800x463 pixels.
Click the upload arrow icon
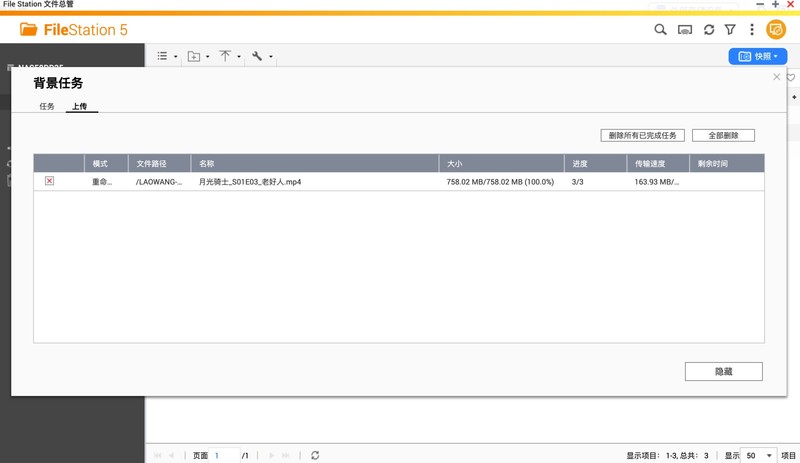pyautogui.click(x=225, y=56)
